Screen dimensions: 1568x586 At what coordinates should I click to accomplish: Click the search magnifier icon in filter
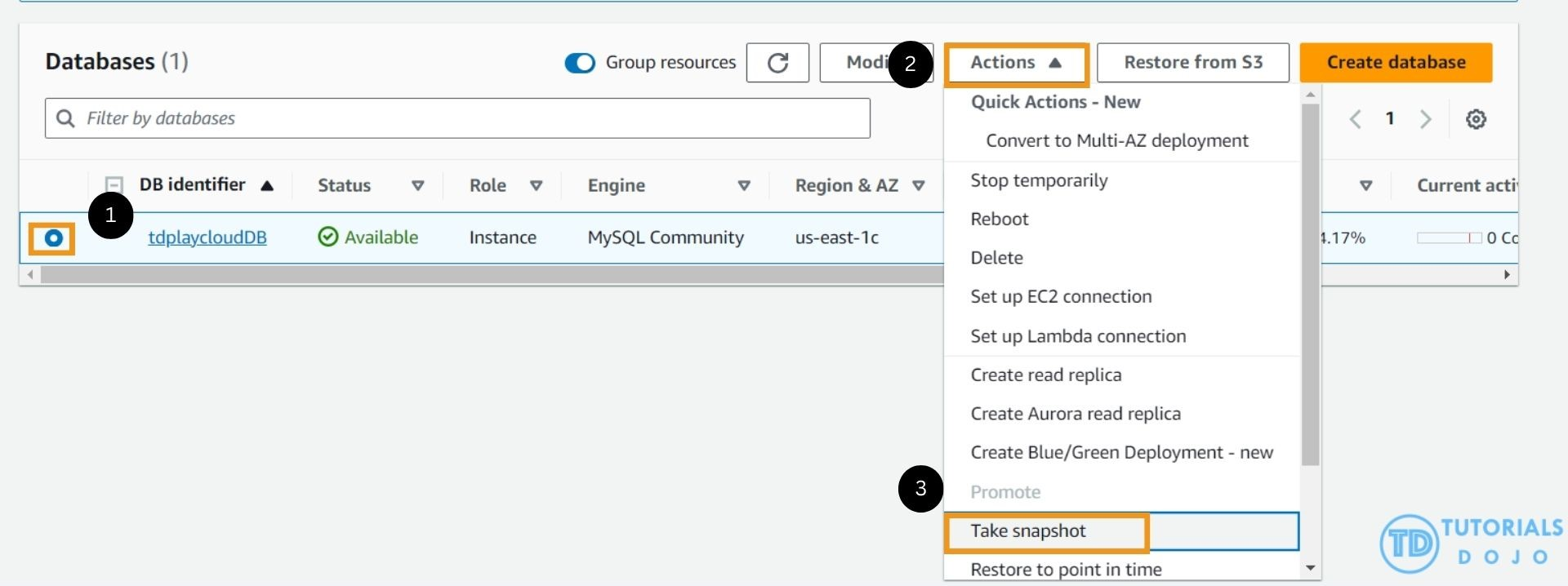[65, 118]
